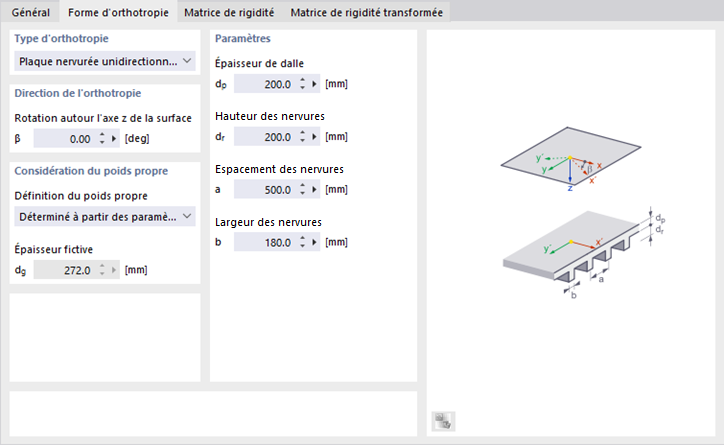This screenshot has height=445, width=724.
Task: Open the arrow menu next to β value
Action: (114, 138)
